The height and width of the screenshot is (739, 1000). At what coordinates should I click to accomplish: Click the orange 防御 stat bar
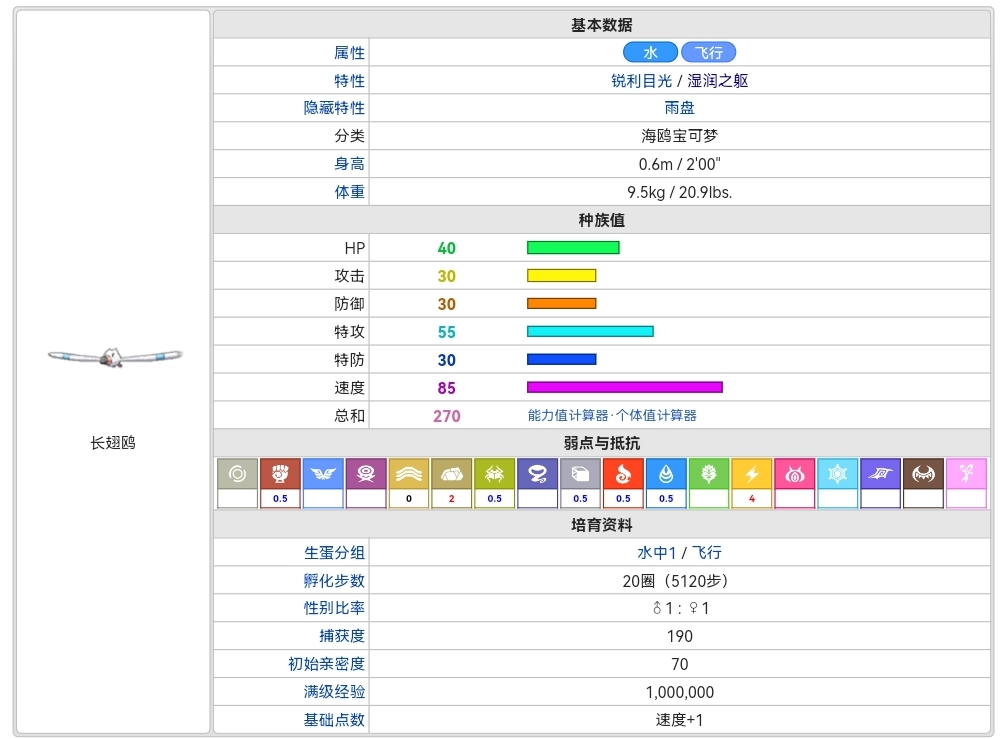pyautogui.click(x=562, y=304)
